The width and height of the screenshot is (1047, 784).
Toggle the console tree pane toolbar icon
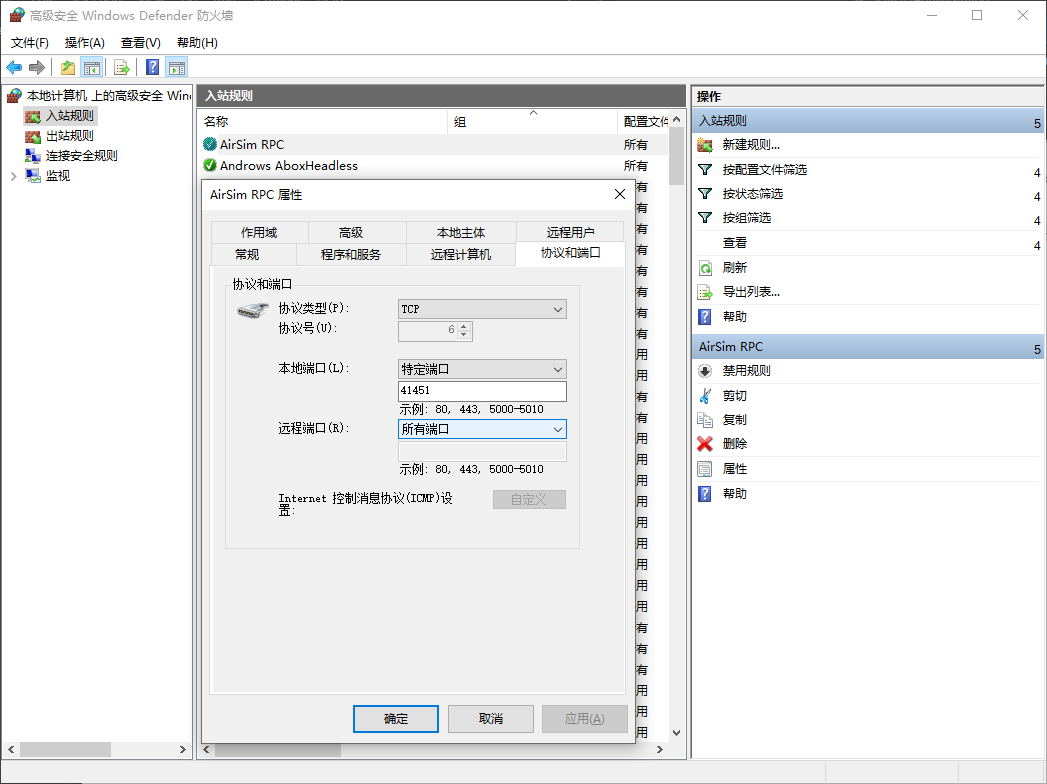coord(91,67)
